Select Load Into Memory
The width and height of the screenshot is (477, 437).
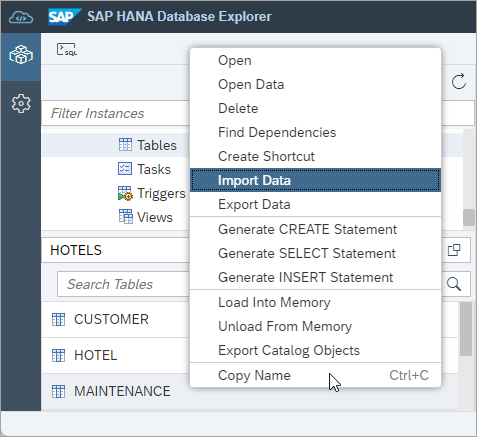[315, 302]
